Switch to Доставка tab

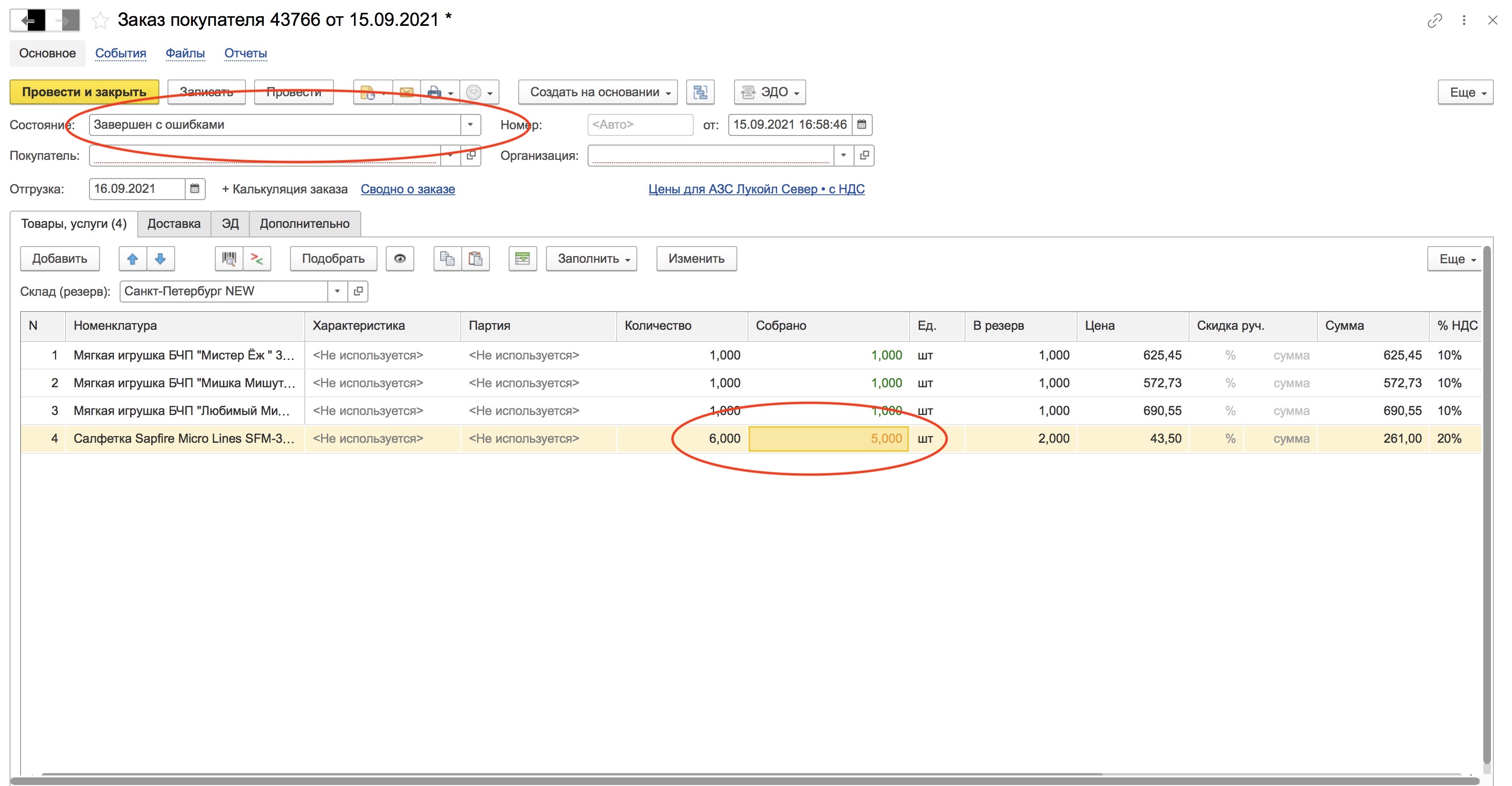point(174,224)
